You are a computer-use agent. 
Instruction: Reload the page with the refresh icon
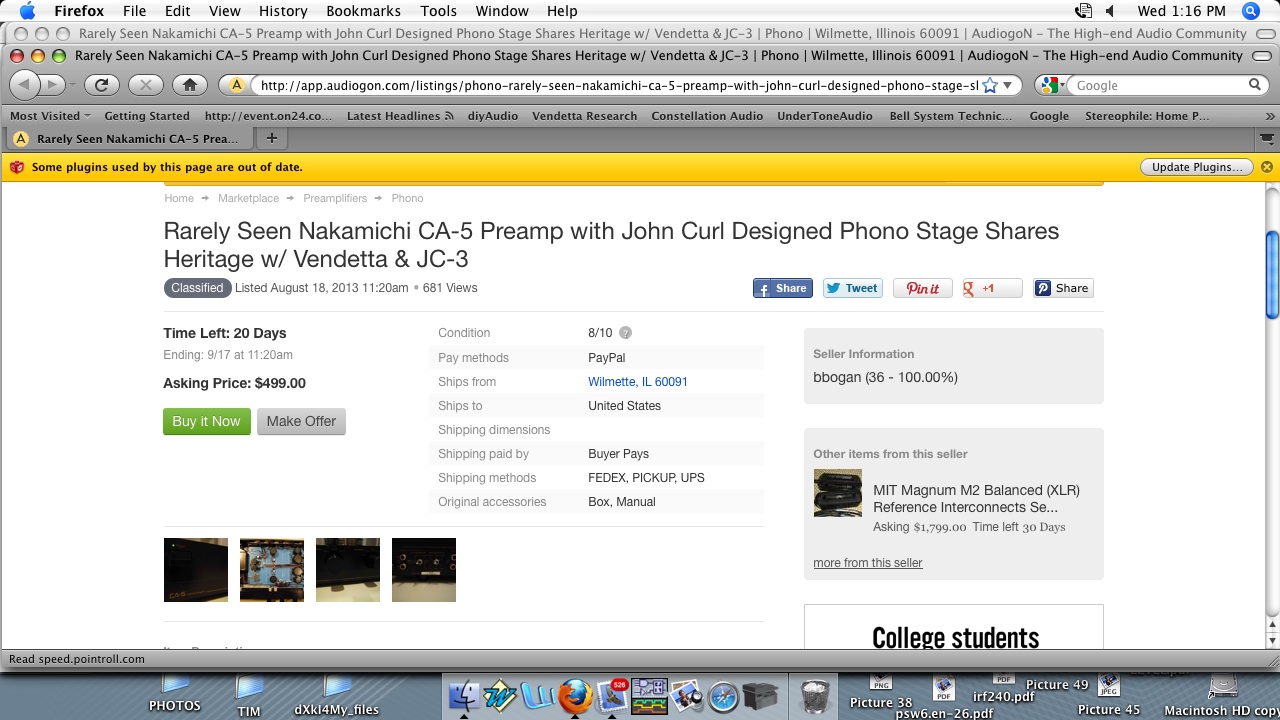(x=101, y=85)
